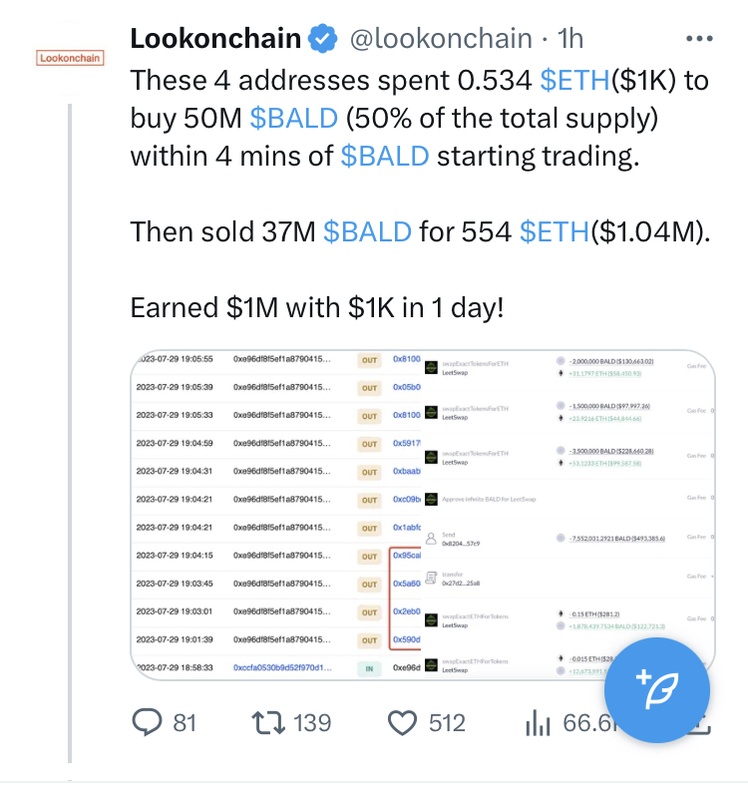Like the tweet with the heart icon

point(402,721)
